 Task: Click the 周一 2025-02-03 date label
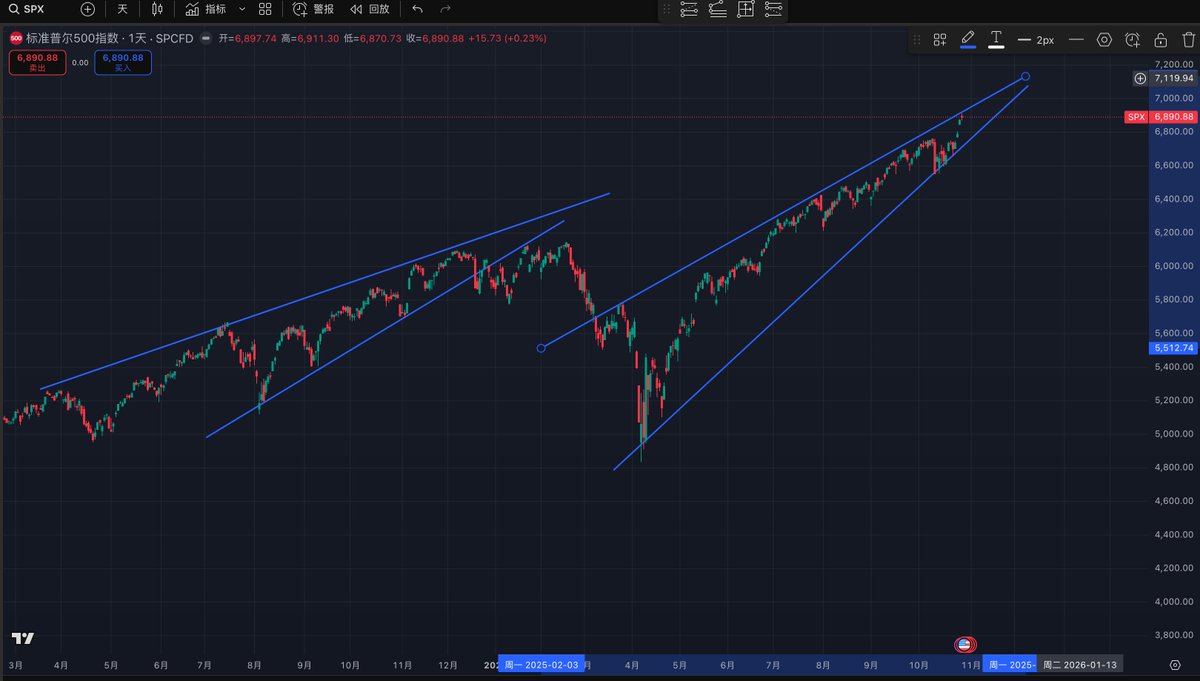tap(541, 664)
